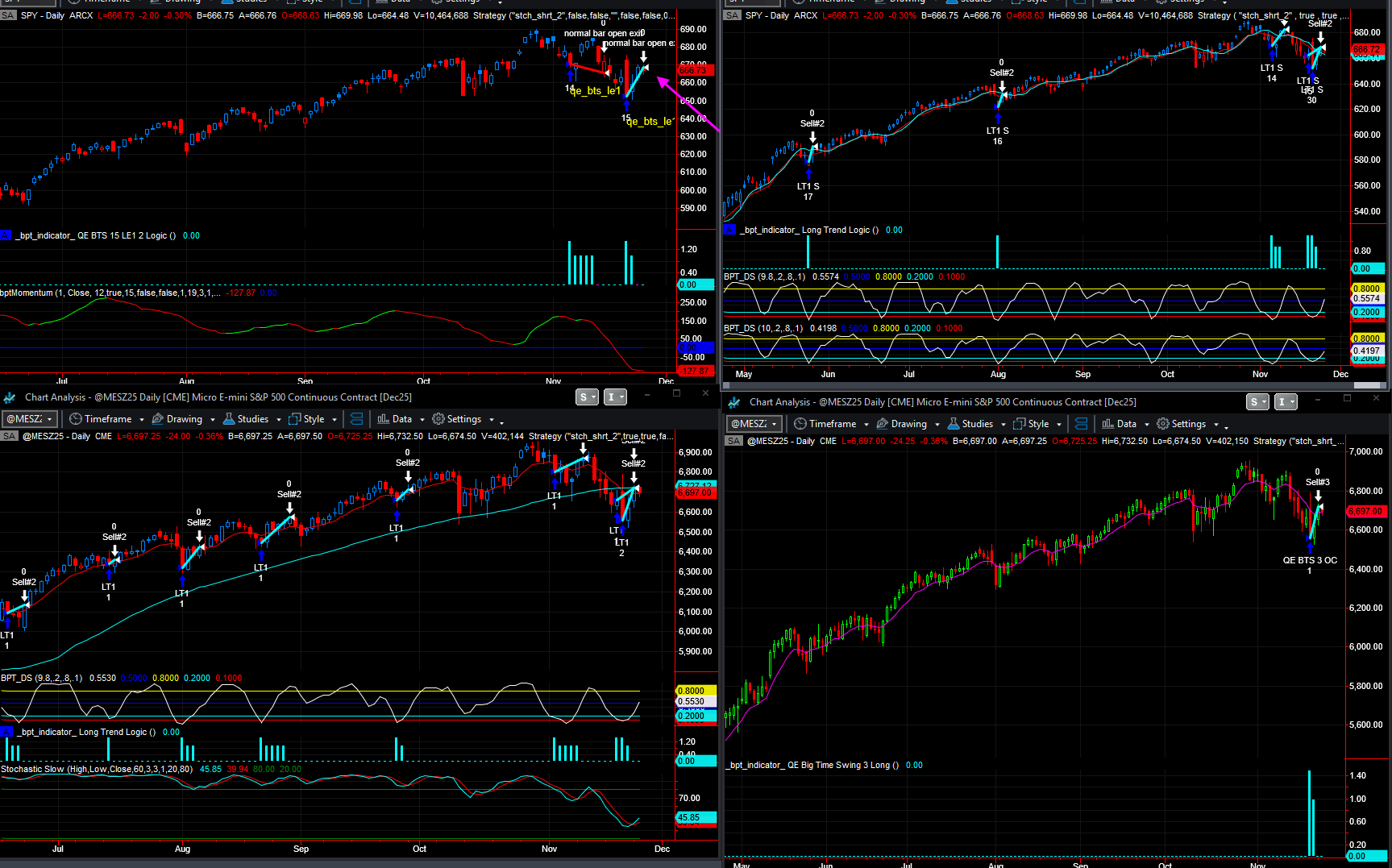
Task: Open the I interval-link dropdown of bottom-right window
Action: point(1286,402)
